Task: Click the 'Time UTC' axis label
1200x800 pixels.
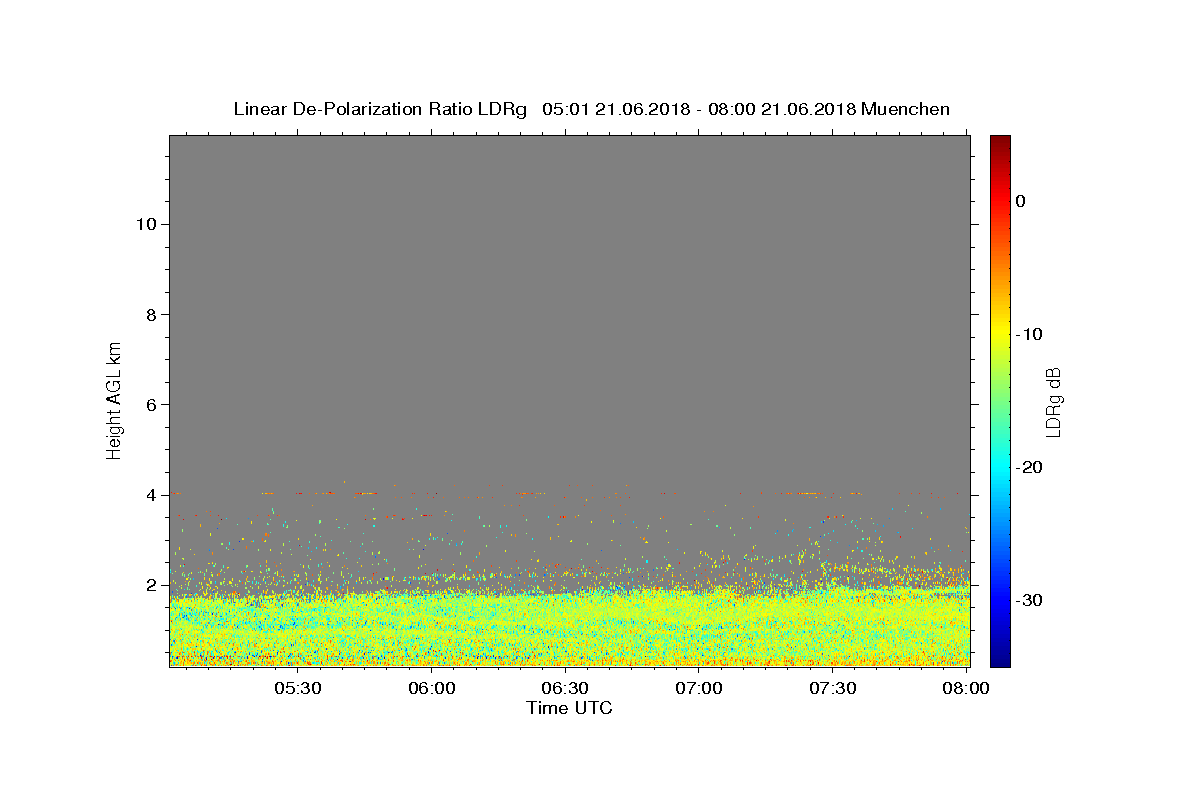Action: [x=569, y=708]
